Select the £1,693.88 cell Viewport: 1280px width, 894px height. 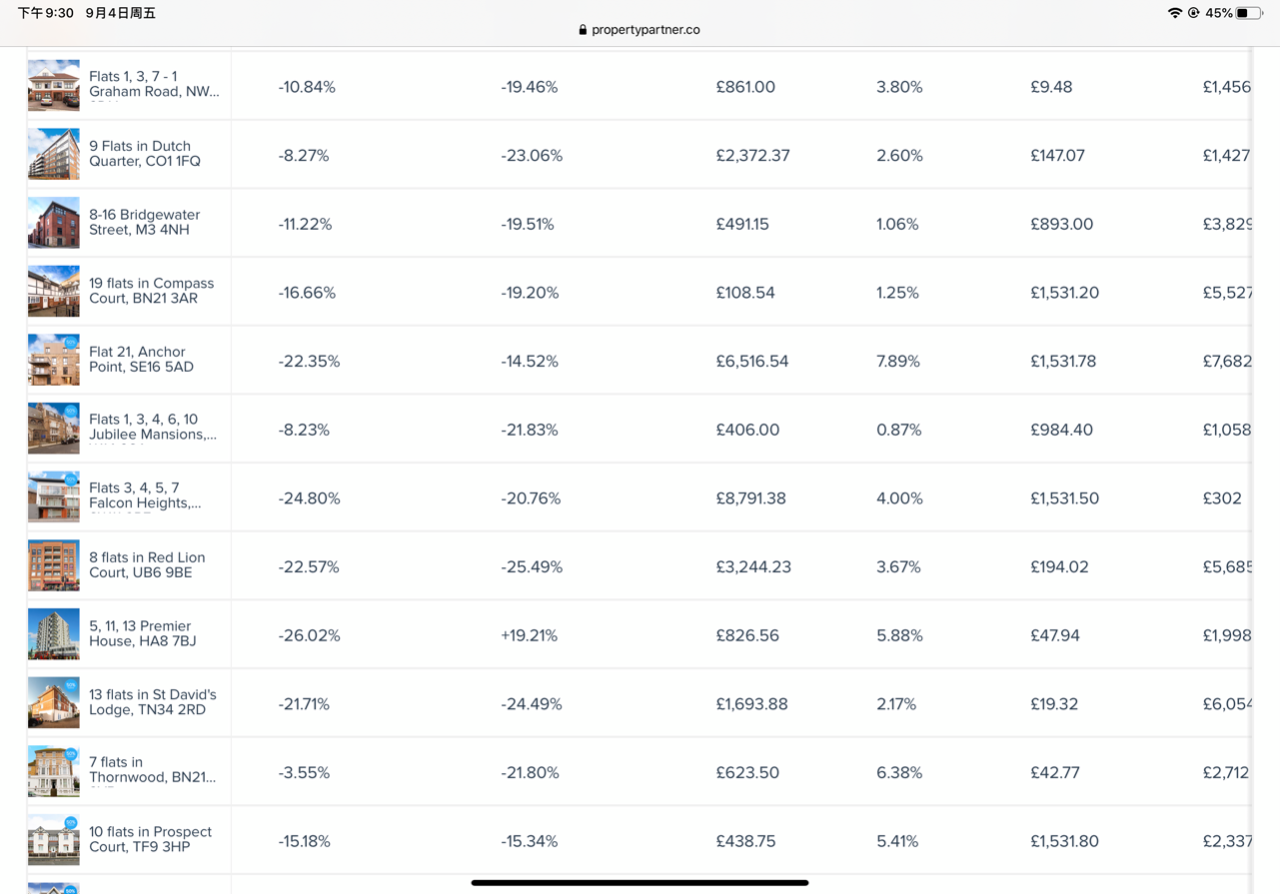coord(752,704)
